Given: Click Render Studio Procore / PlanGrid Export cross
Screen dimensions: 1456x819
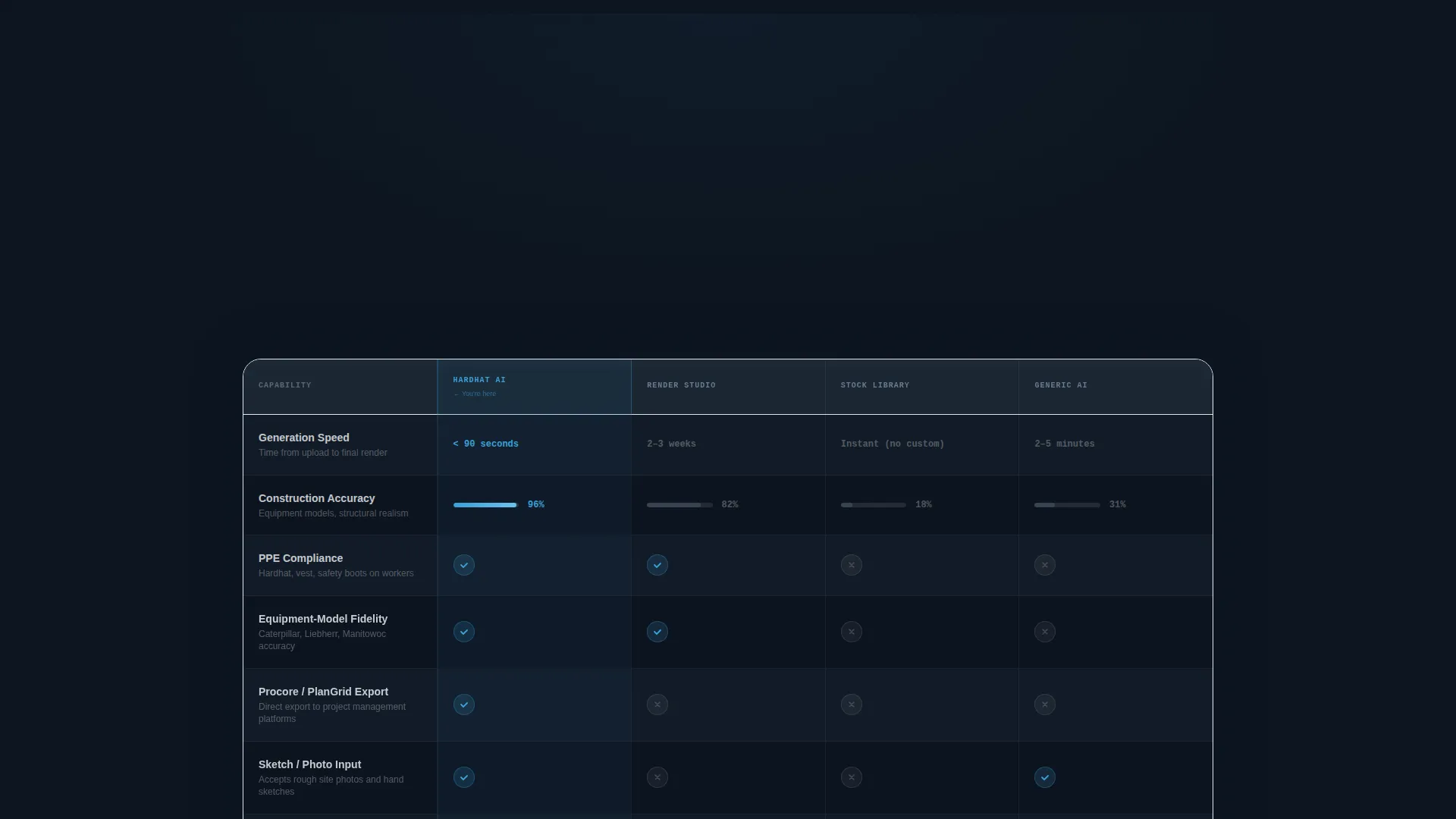Looking at the screenshot, I should coord(657,704).
